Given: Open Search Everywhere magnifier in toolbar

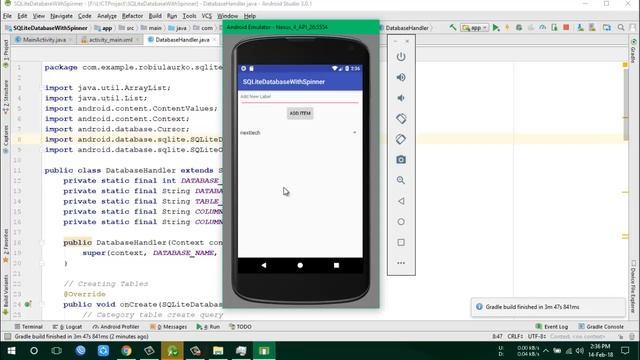Looking at the screenshot, I should coord(621,28).
